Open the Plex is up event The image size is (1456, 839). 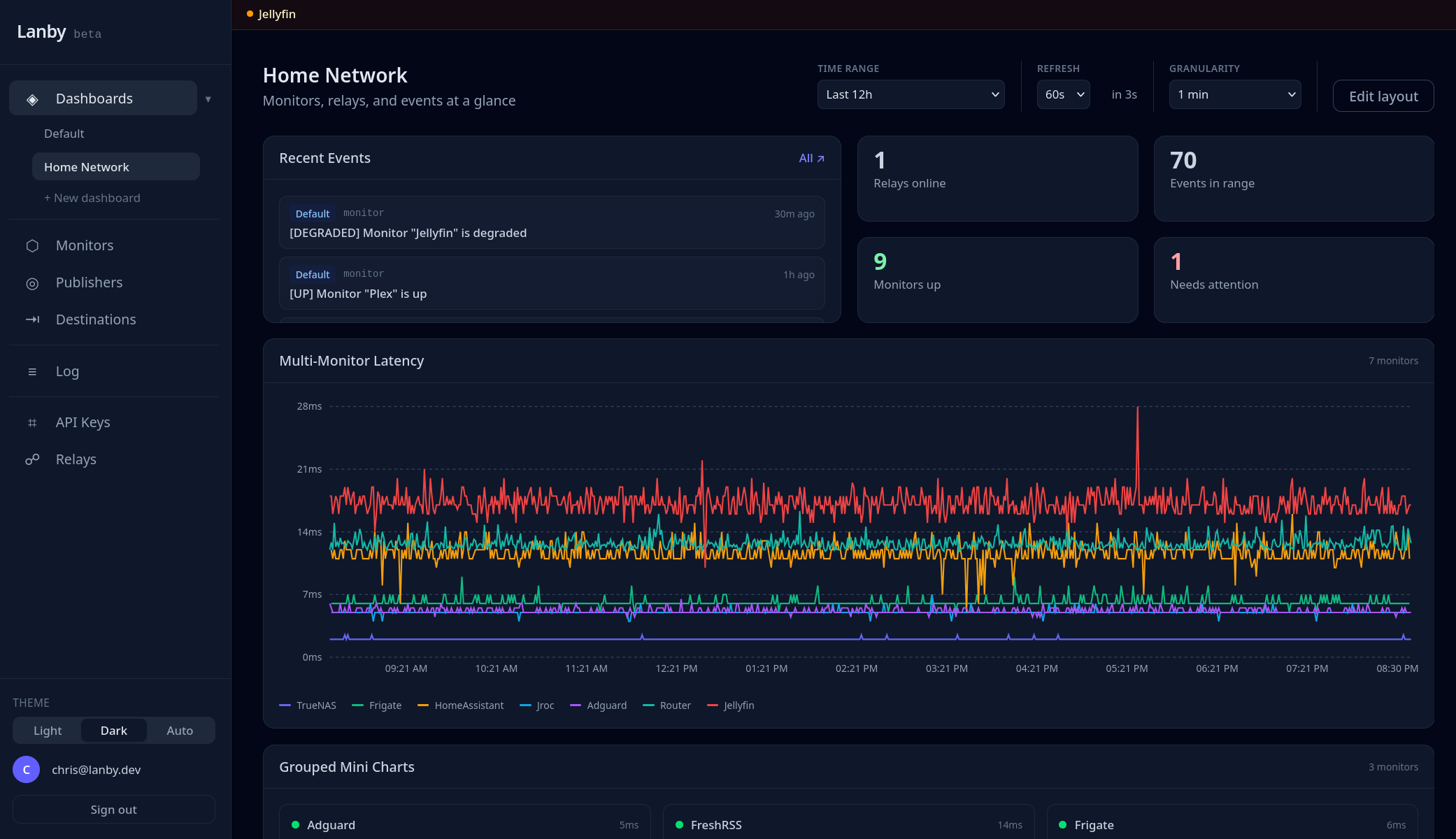552,283
